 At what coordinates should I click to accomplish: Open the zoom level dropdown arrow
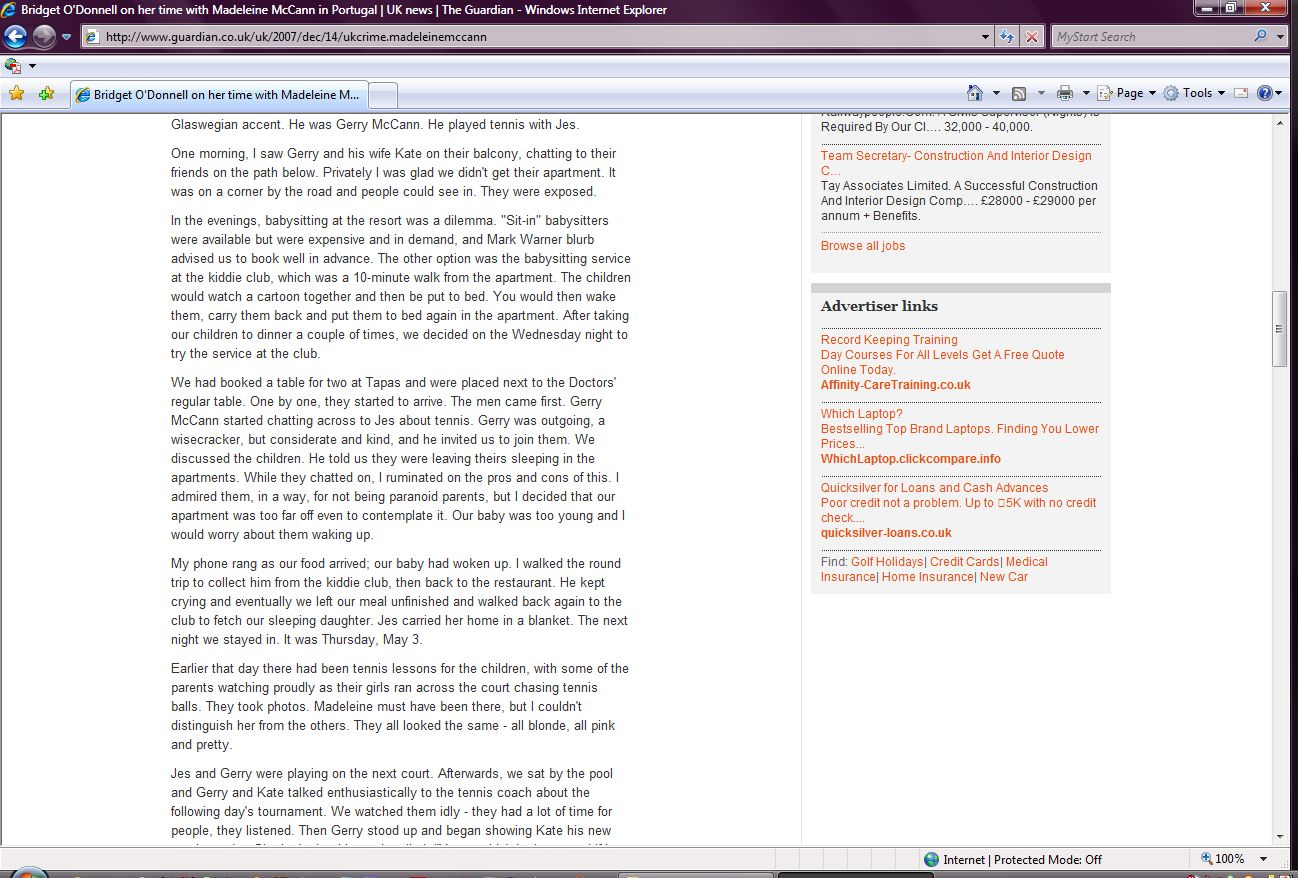1264,859
